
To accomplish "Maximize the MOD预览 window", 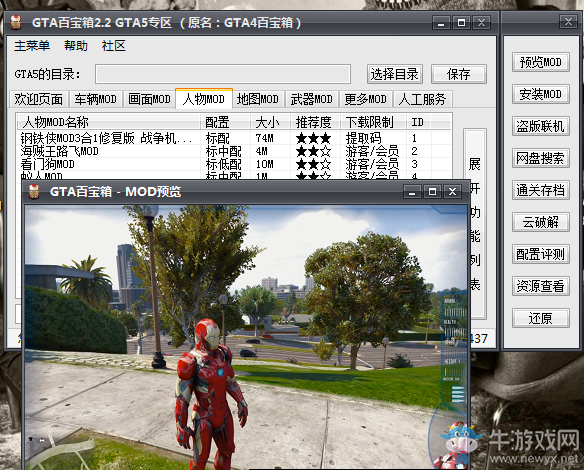I will pos(432,192).
